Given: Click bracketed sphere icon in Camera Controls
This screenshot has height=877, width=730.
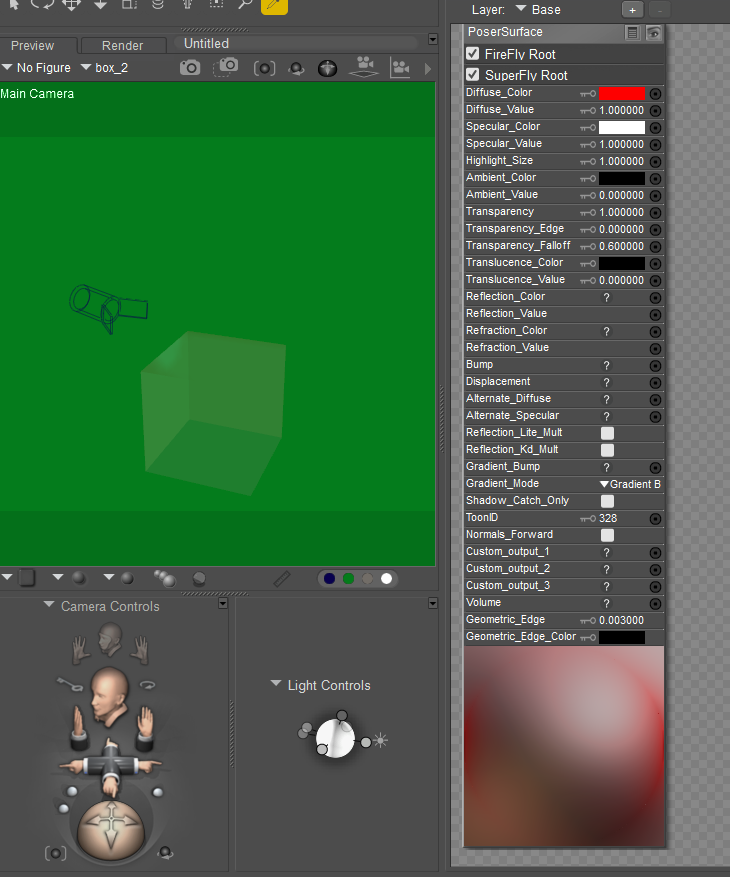Looking at the screenshot, I should tap(55, 853).
